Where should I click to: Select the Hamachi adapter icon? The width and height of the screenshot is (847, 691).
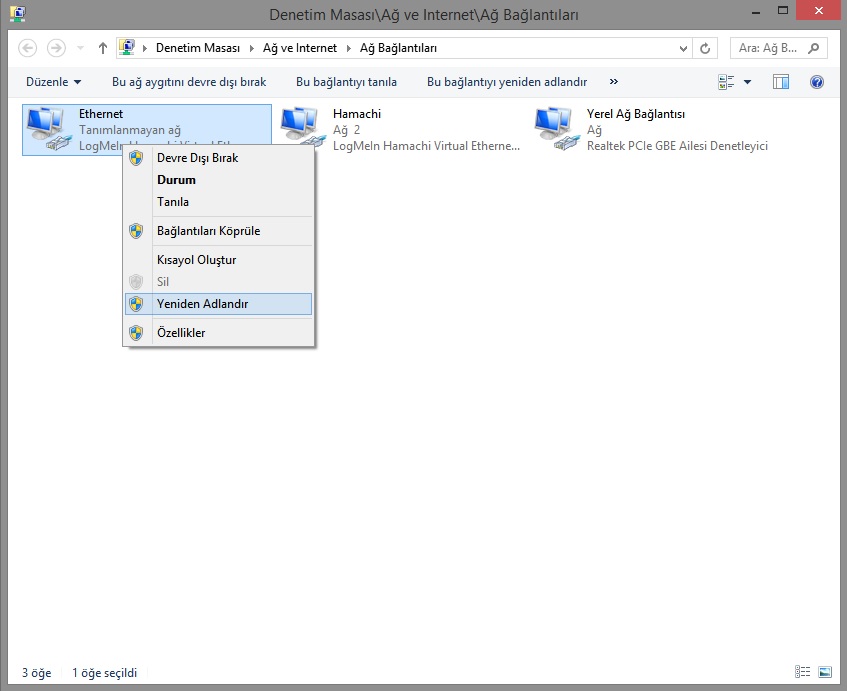click(x=303, y=128)
